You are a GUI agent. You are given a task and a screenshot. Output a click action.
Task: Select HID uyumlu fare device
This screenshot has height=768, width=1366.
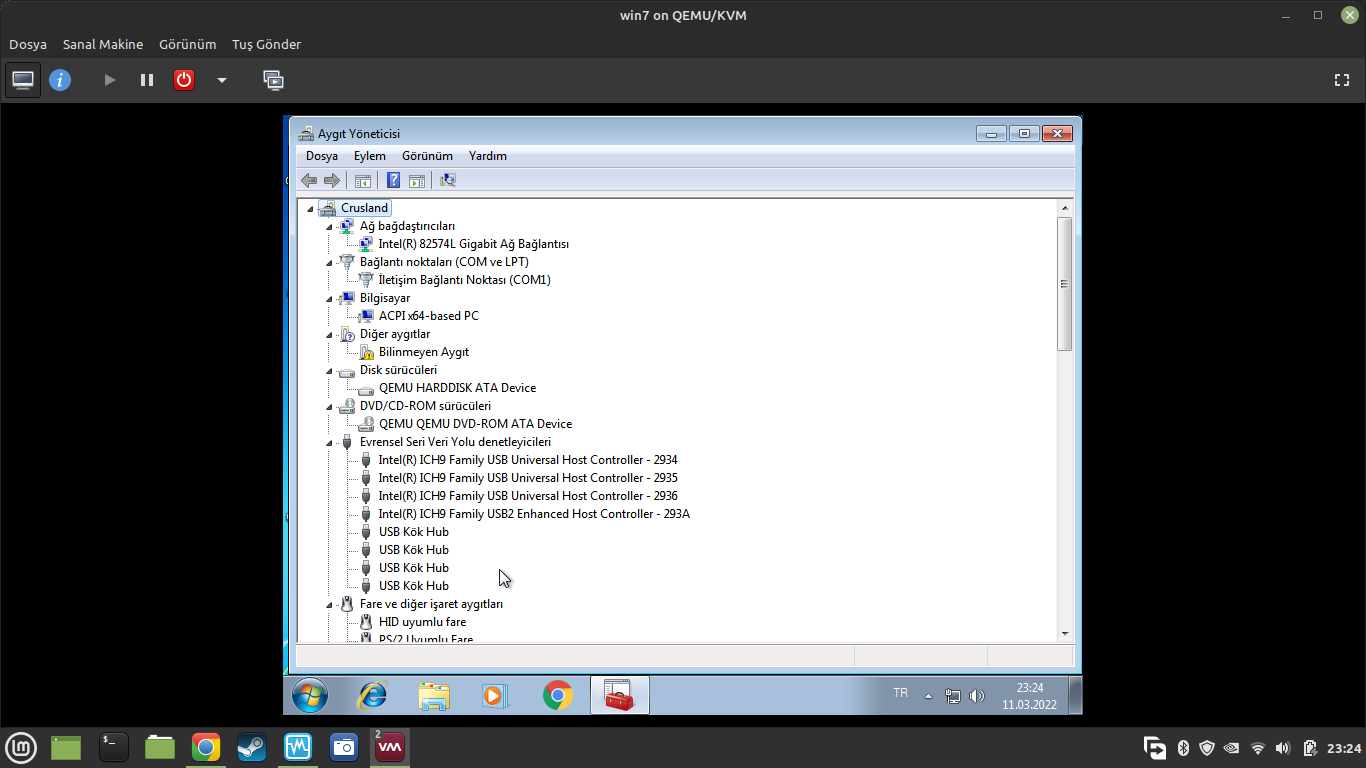[x=422, y=622]
